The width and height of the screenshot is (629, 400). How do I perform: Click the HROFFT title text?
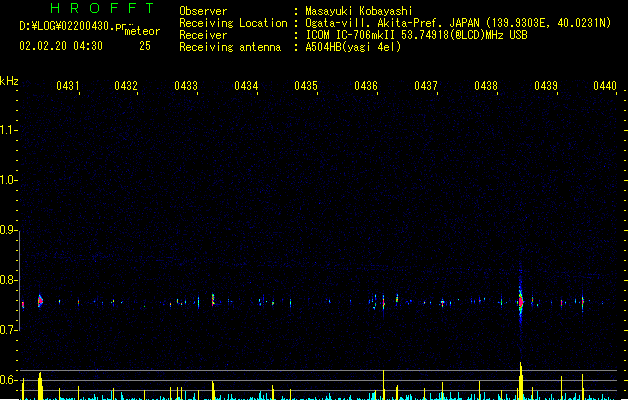coord(103,8)
